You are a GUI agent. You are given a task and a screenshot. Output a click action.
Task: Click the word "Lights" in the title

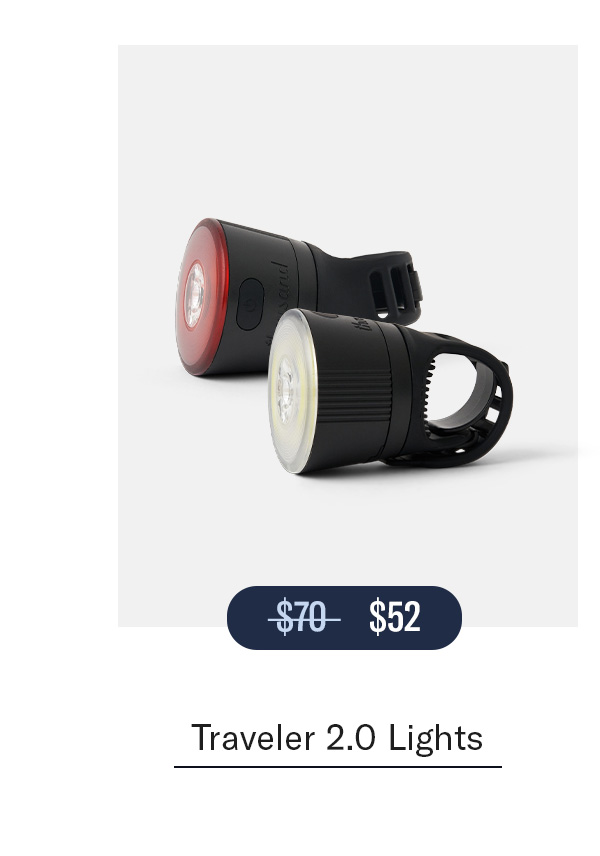pyautogui.click(x=436, y=738)
